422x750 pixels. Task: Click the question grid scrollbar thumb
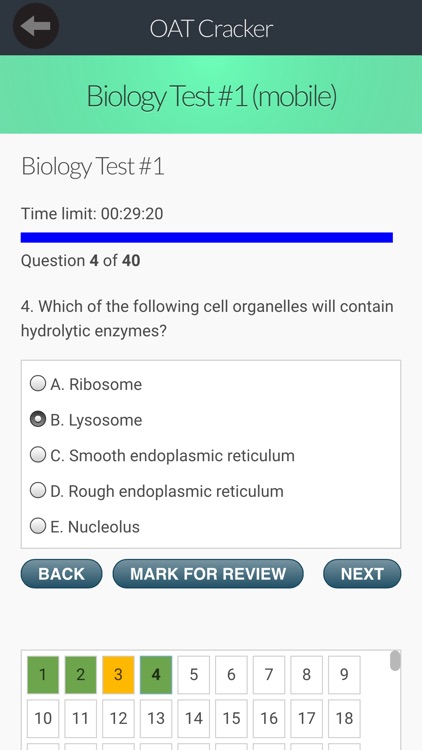tap(395, 661)
